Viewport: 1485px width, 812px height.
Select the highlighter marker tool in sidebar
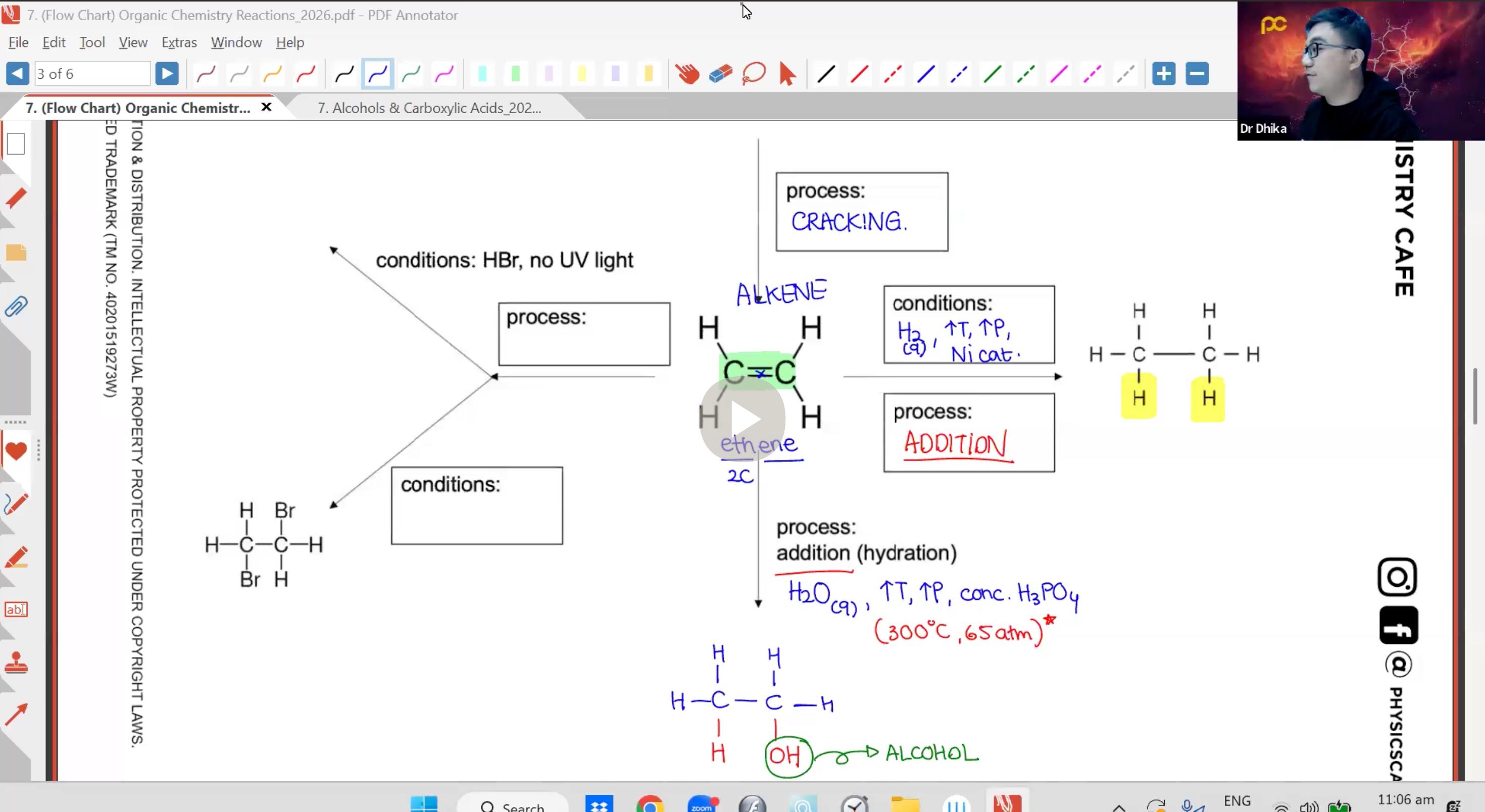[16, 557]
